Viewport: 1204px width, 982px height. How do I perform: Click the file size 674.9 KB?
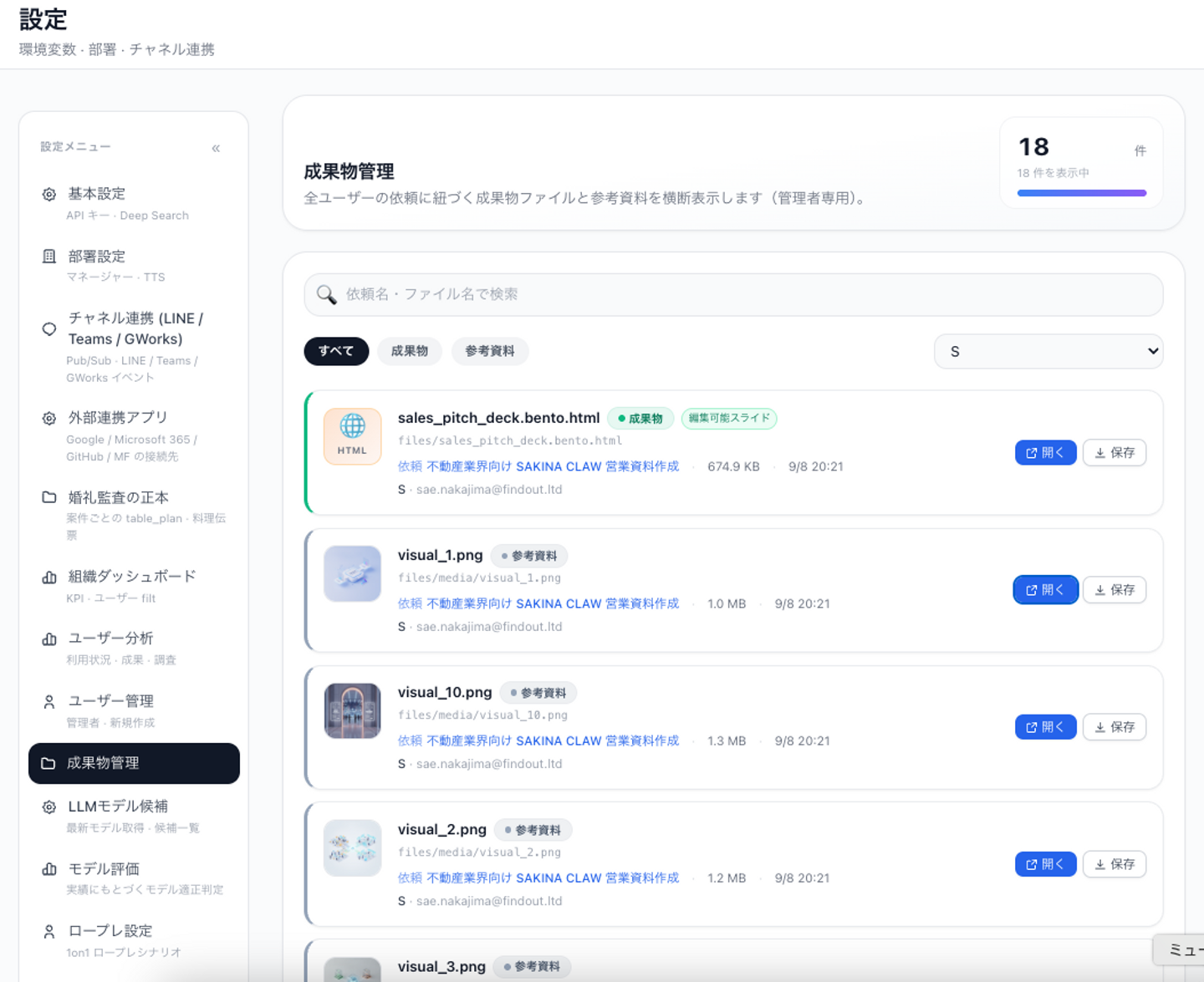coord(733,466)
